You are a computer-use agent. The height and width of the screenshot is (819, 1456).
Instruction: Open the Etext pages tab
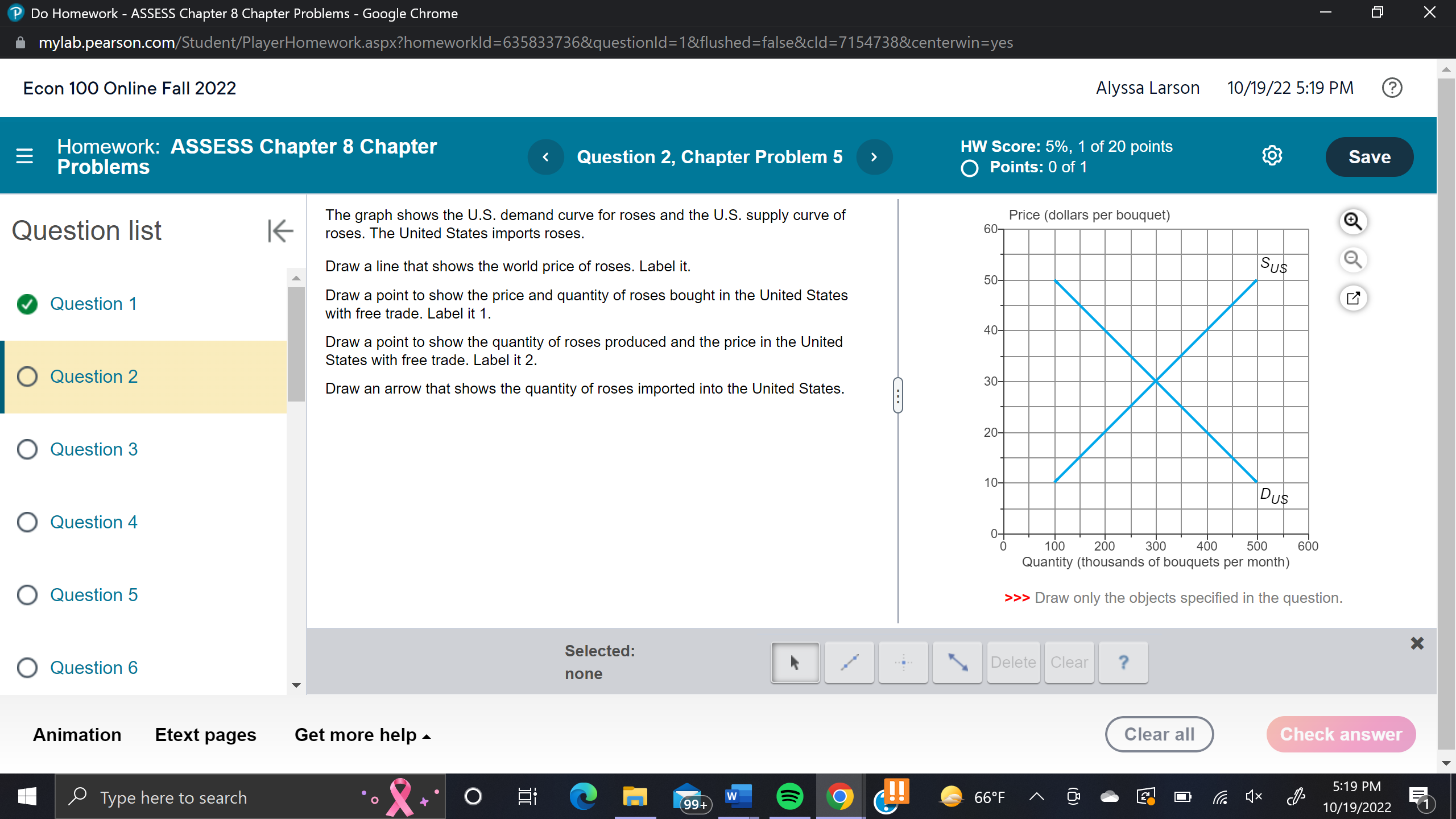205,734
